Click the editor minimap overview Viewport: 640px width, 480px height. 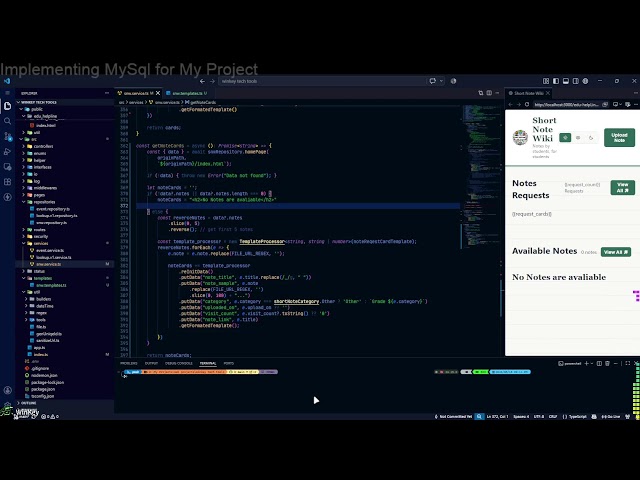482,229
